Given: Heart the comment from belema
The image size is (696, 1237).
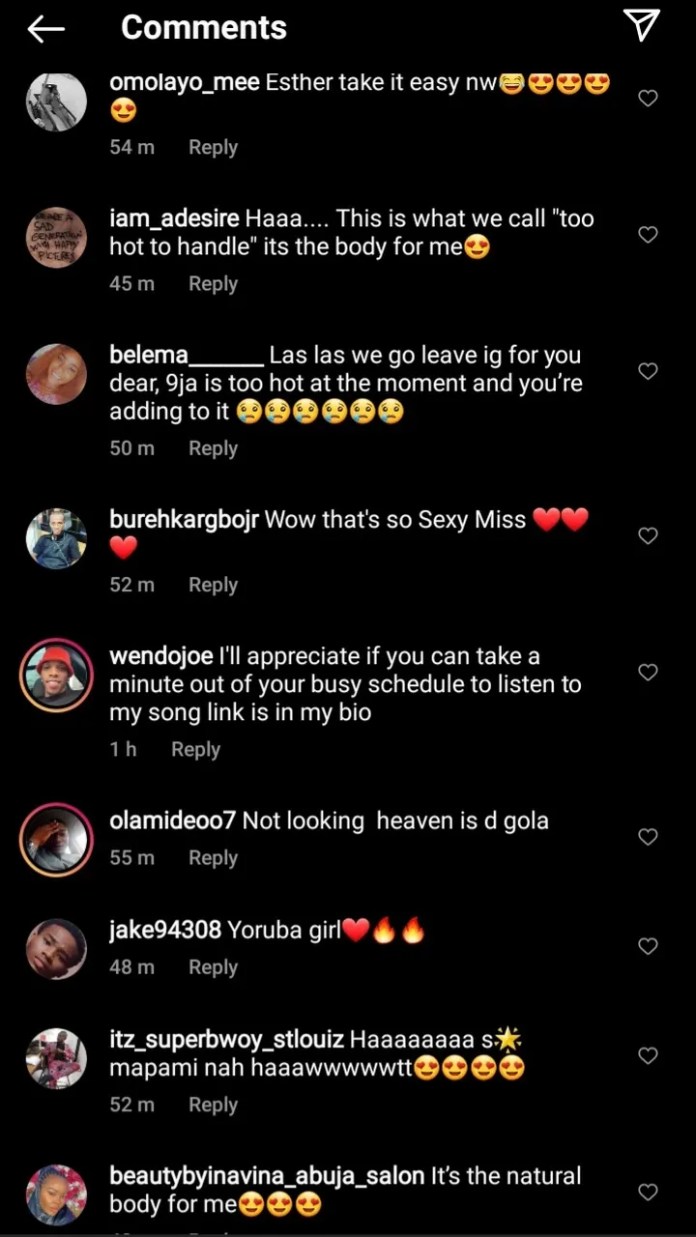Looking at the screenshot, I should point(648,371).
